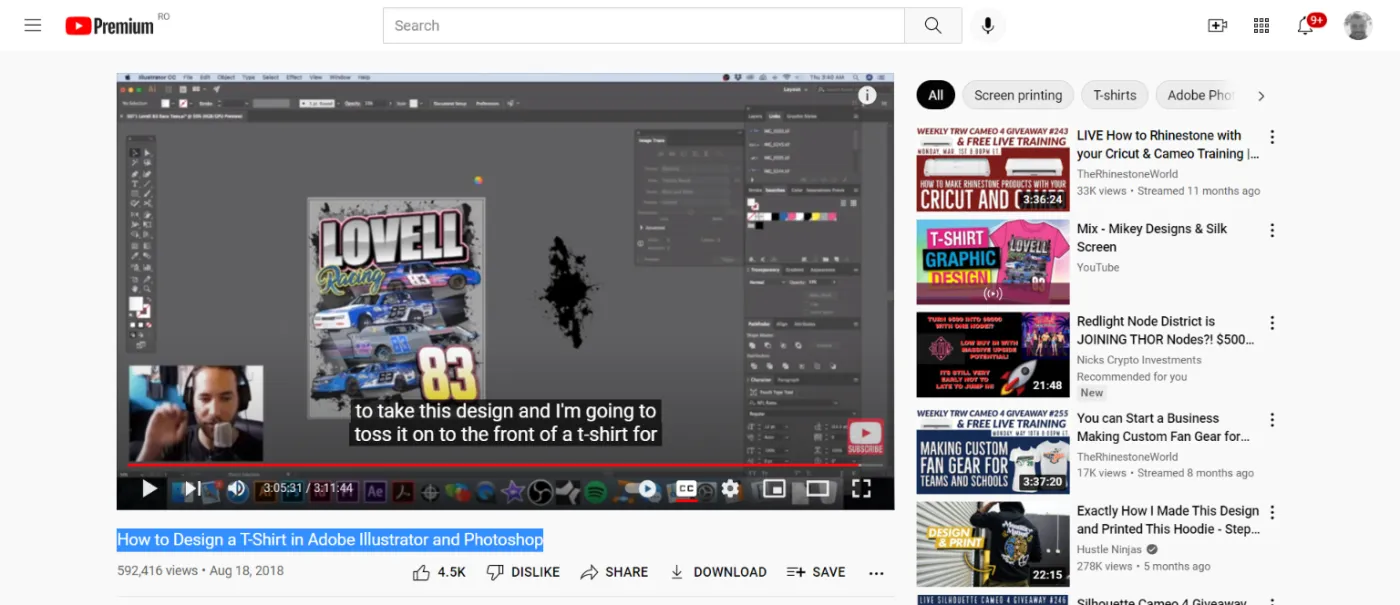Screen dimensions: 1400x605
Task: Open the notifications bell
Action: pos(1305,26)
